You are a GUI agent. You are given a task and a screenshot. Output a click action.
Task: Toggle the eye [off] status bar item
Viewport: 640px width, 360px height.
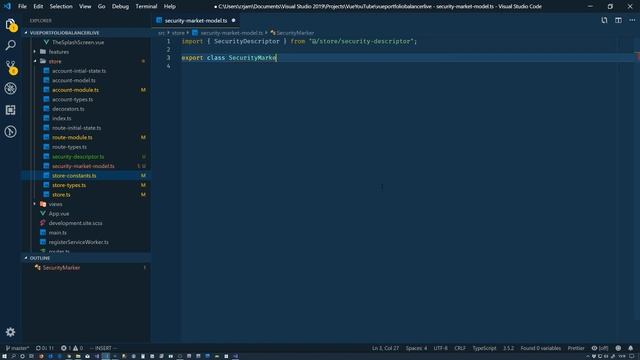point(600,348)
